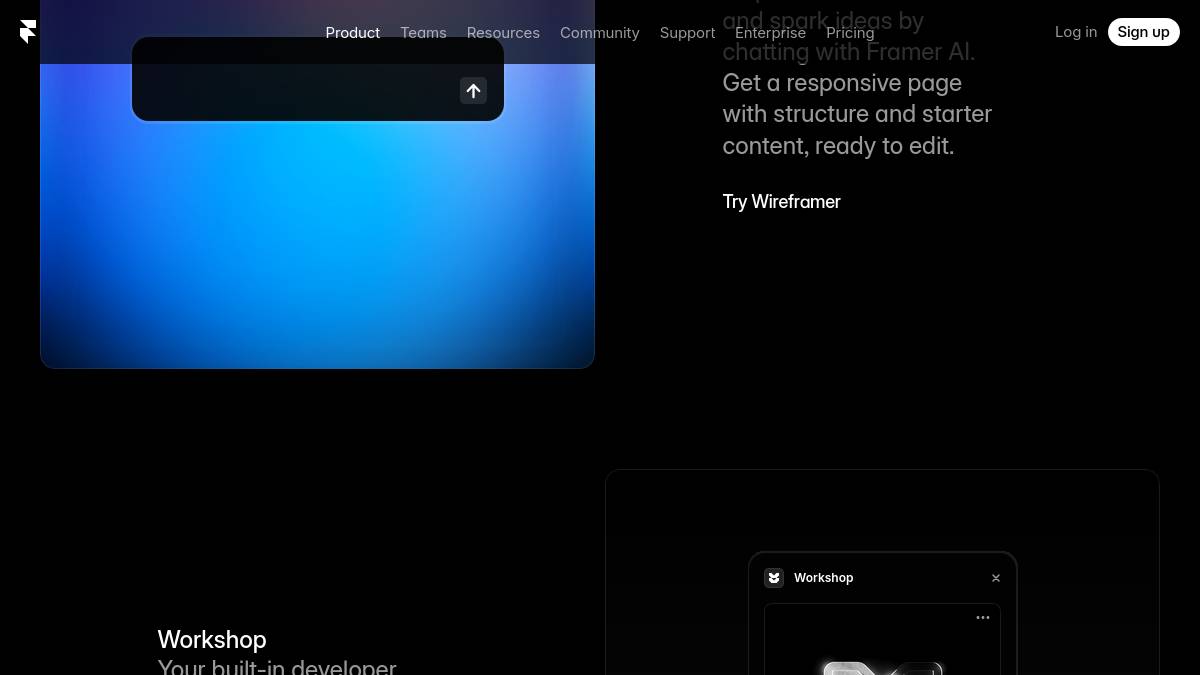Open the Resources menu
This screenshot has width=1200, height=675.
[503, 33]
